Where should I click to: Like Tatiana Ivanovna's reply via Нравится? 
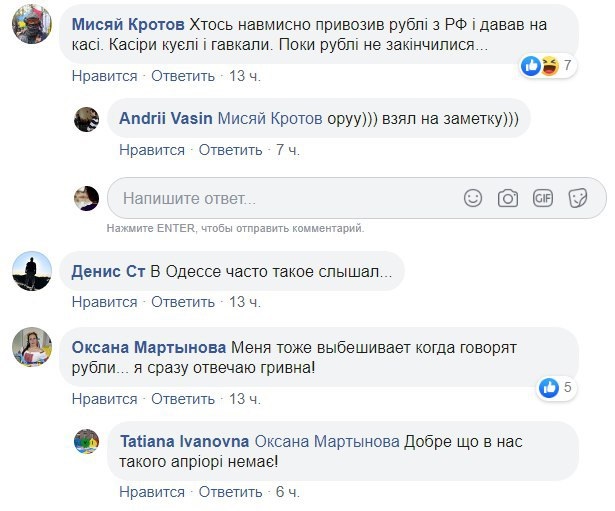click(x=152, y=492)
